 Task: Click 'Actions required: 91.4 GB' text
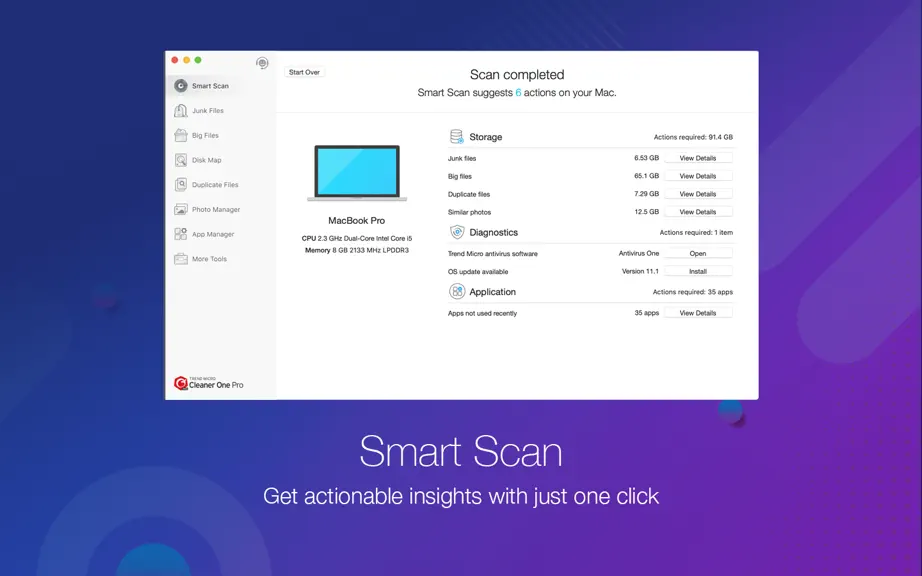[693, 137]
